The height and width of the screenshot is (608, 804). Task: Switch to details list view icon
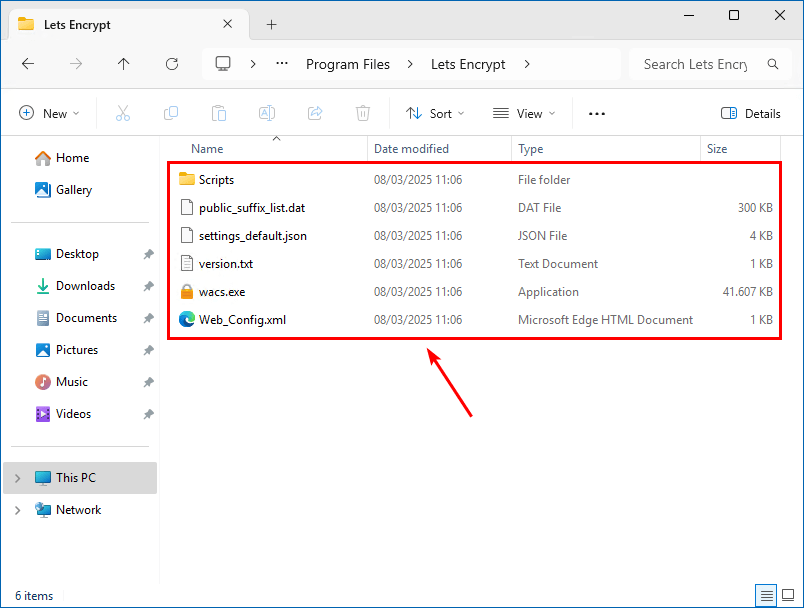766,596
